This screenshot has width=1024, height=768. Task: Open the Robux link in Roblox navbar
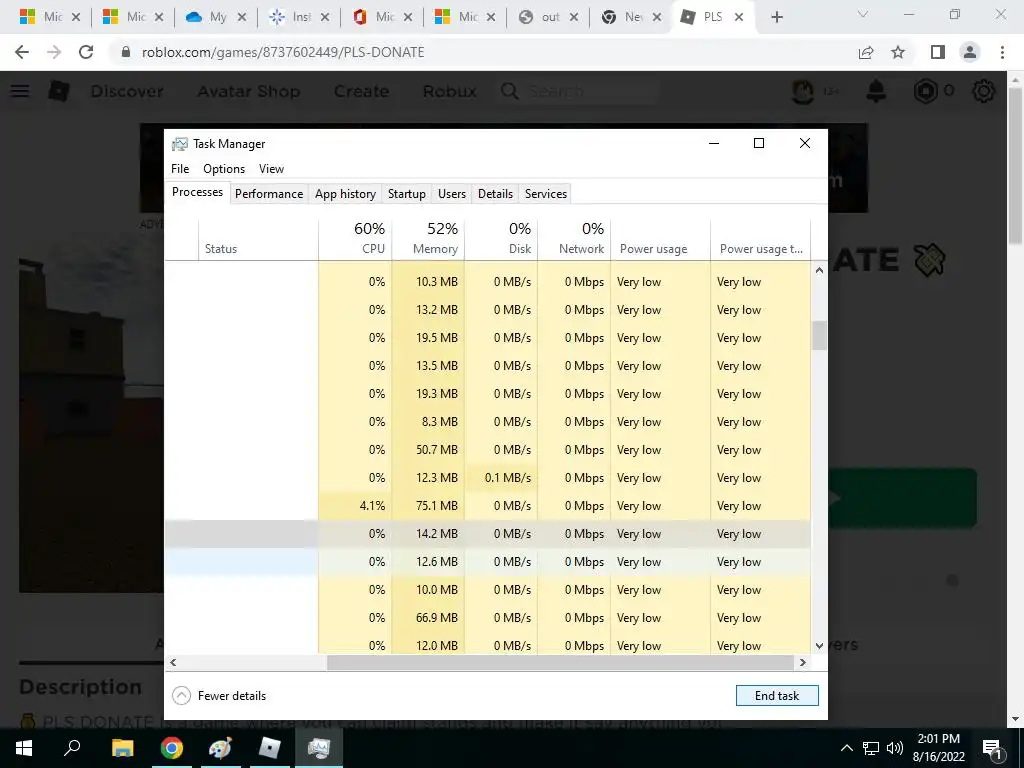click(x=449, y=91)
